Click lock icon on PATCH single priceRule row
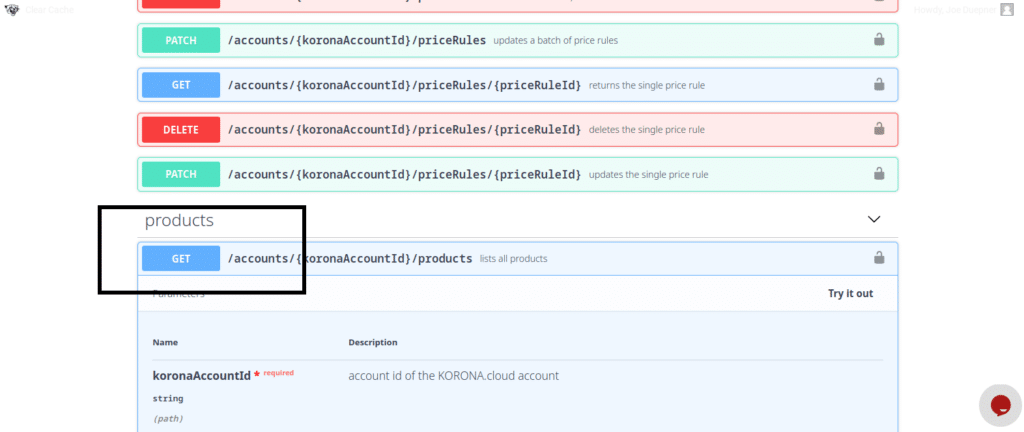This screenshot has height=432, width=1024. click(x=879, y=174)
